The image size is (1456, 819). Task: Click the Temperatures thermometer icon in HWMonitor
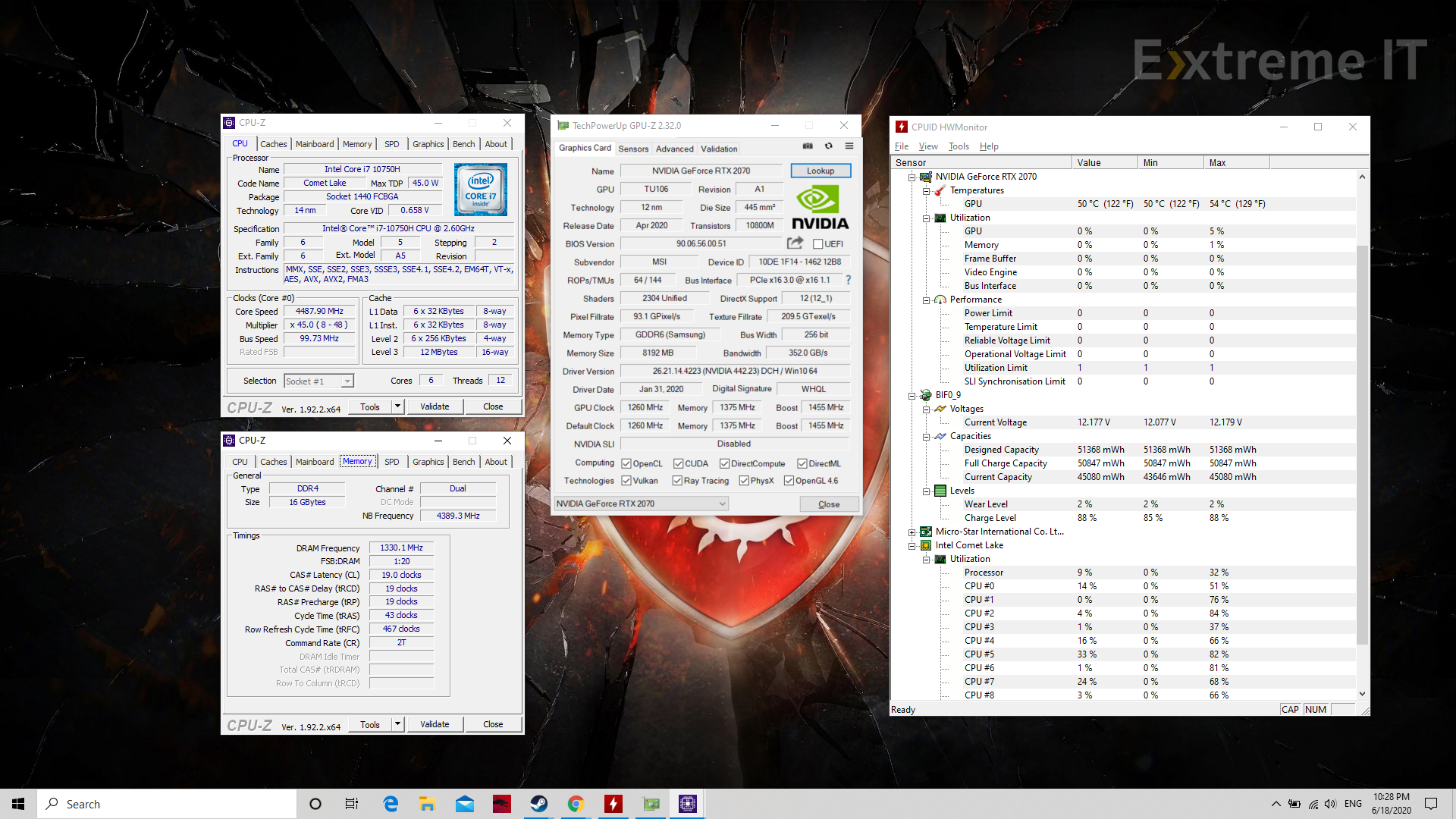click(x=940, y=190)
